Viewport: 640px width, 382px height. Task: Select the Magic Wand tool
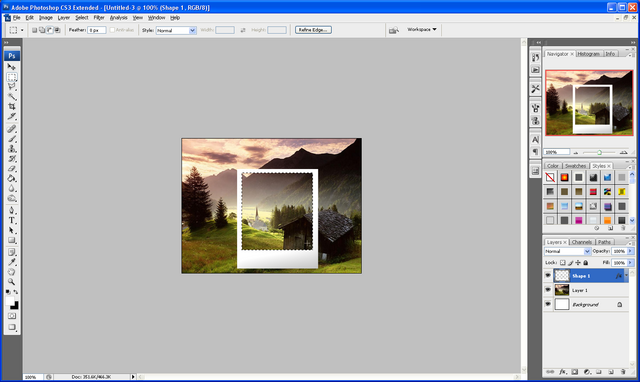click(x=11, y=97)
